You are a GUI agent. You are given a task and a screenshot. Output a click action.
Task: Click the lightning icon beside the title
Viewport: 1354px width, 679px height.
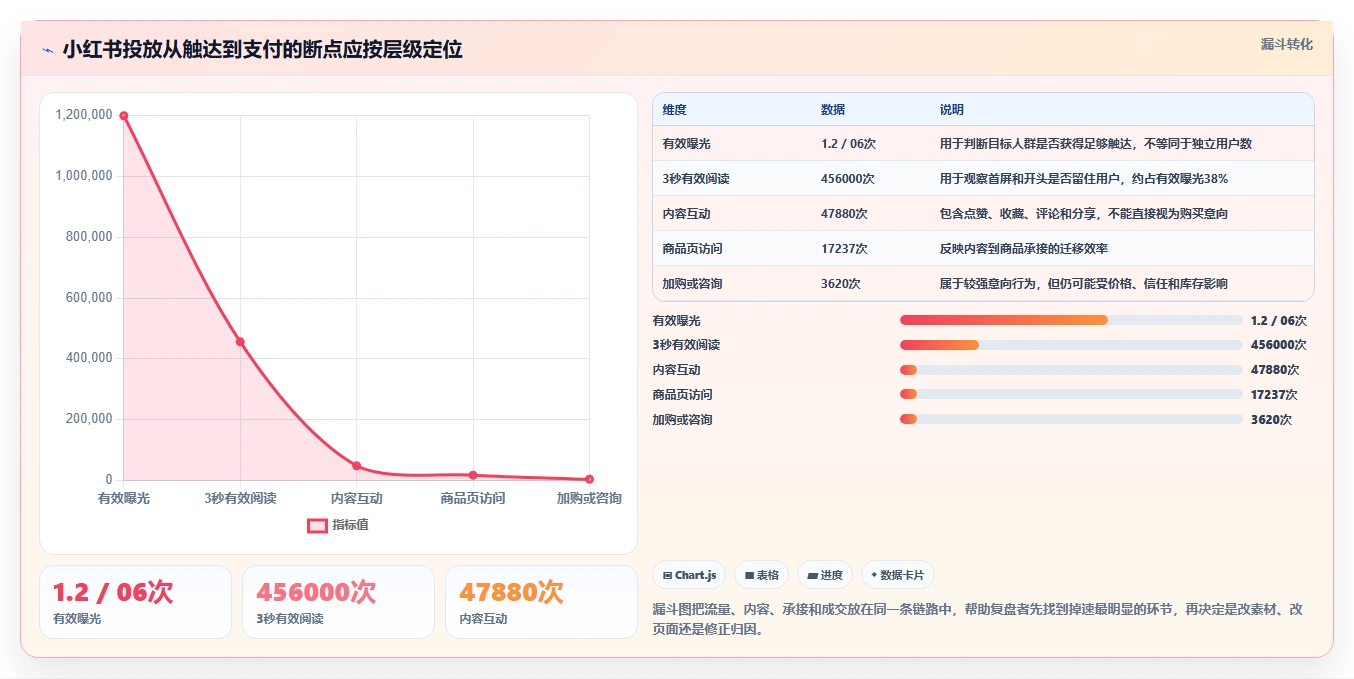(47, 50)
